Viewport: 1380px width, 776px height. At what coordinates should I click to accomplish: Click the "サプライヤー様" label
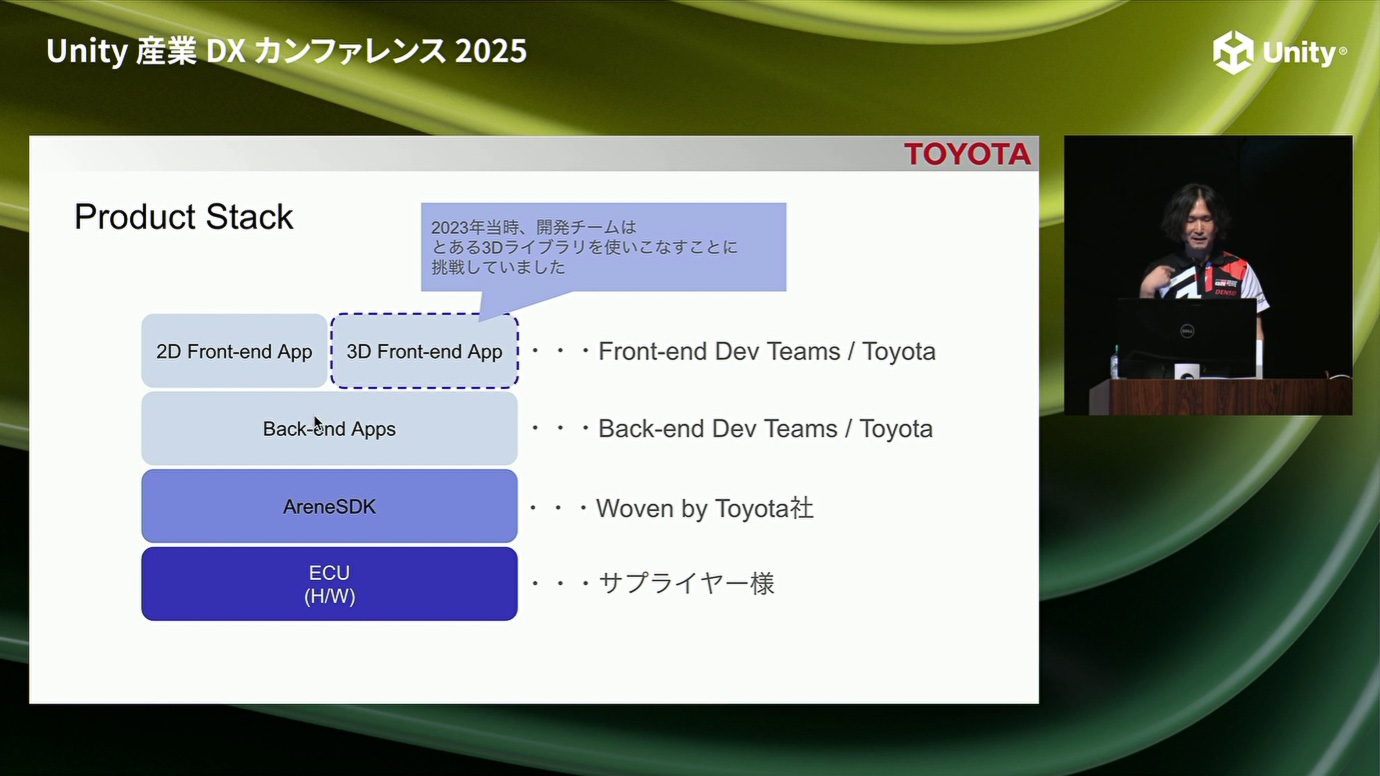(x=686, y=583)
